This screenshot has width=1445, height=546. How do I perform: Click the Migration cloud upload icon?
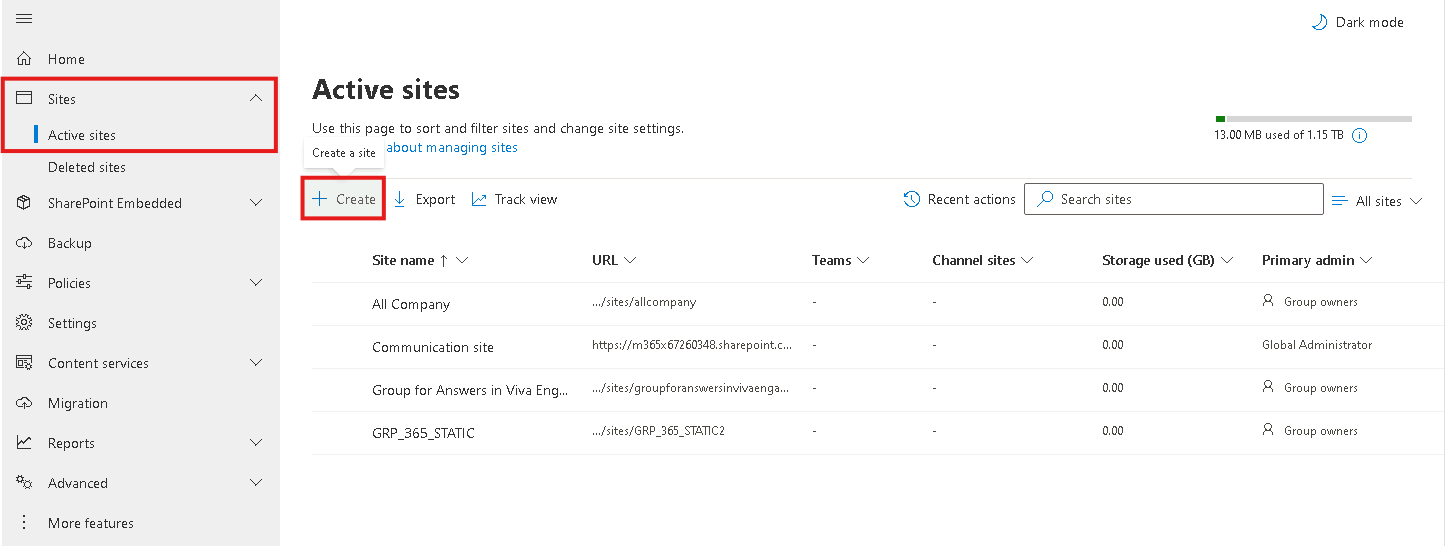point(25,403)
